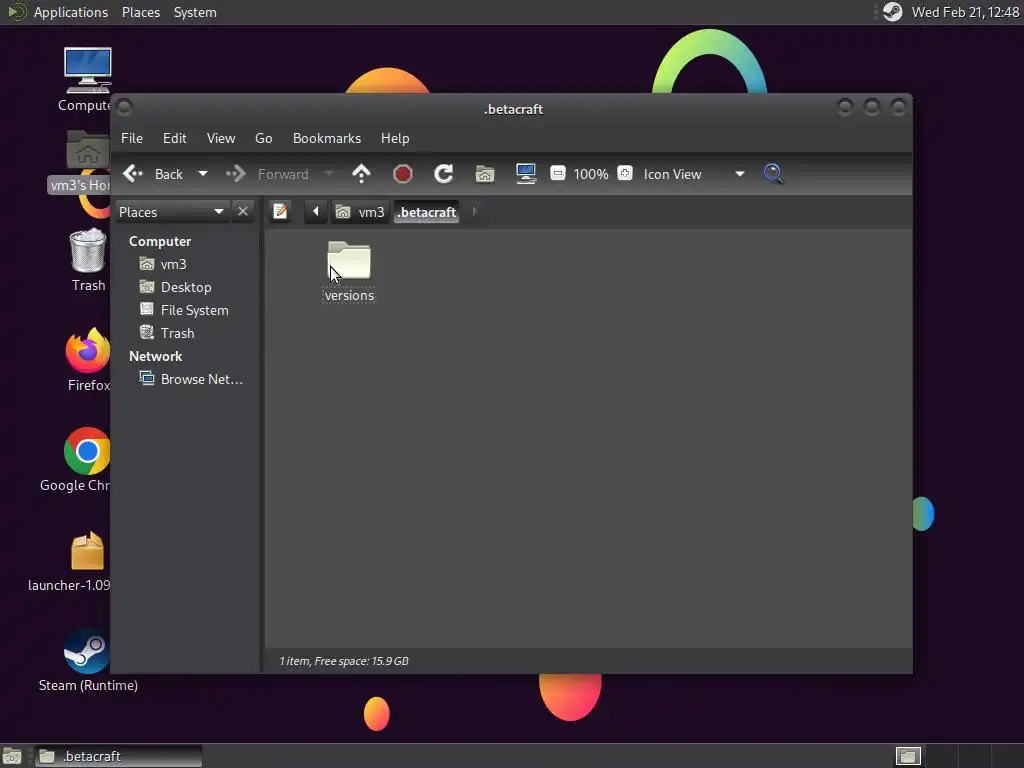This screenshot has width=1024, height=768.
Task: Toggle text-based location entry pencil icon
Action: (281, 212)
